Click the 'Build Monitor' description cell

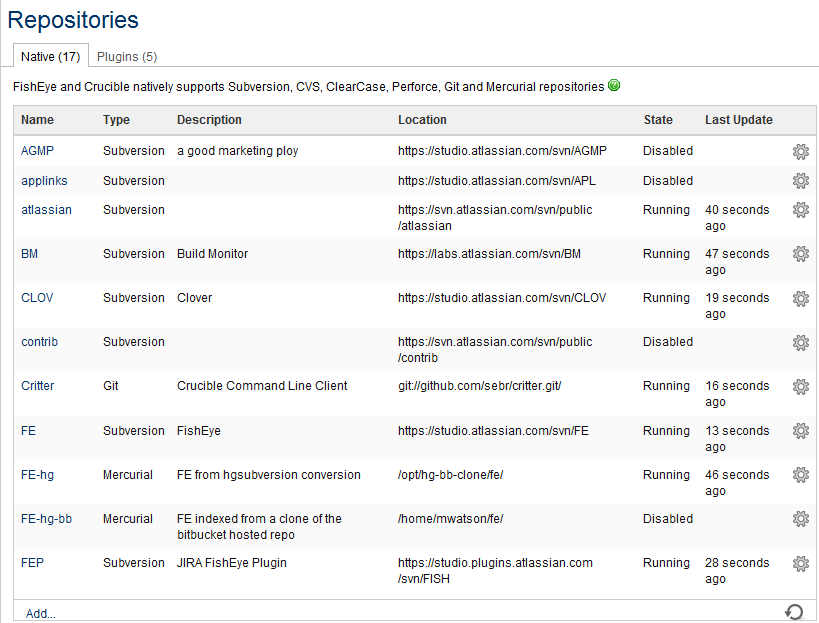pos(213,254)
